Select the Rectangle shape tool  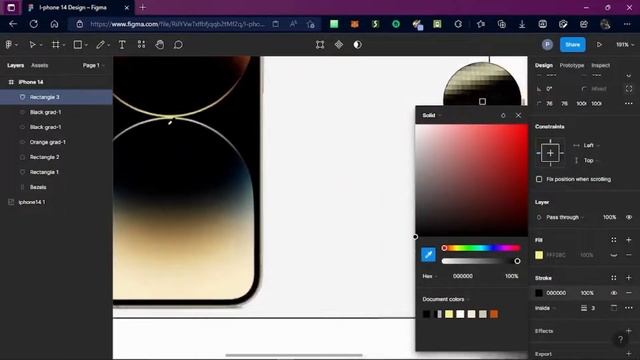pos(78,45)
